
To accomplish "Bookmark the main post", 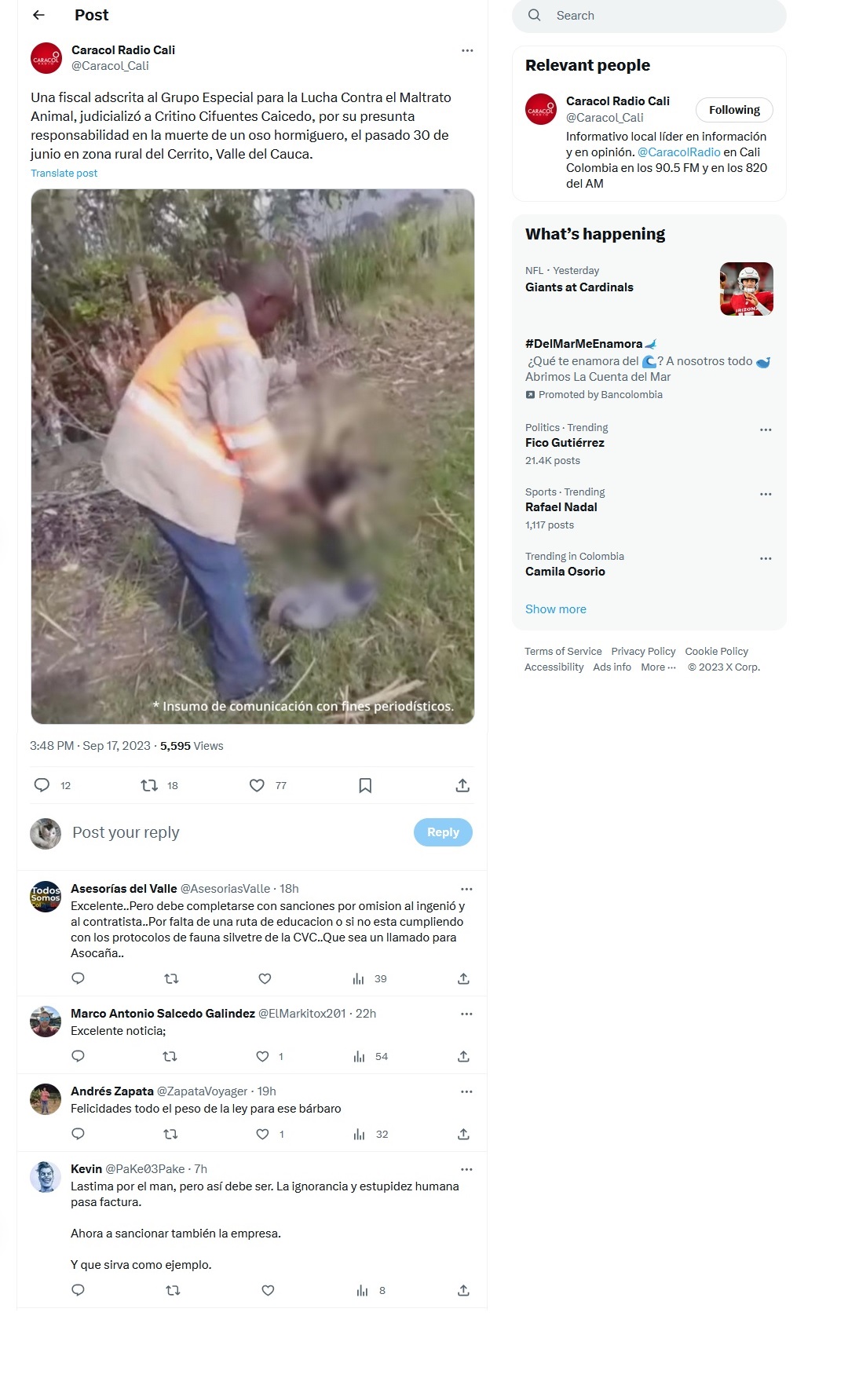I will coord(365,785).
